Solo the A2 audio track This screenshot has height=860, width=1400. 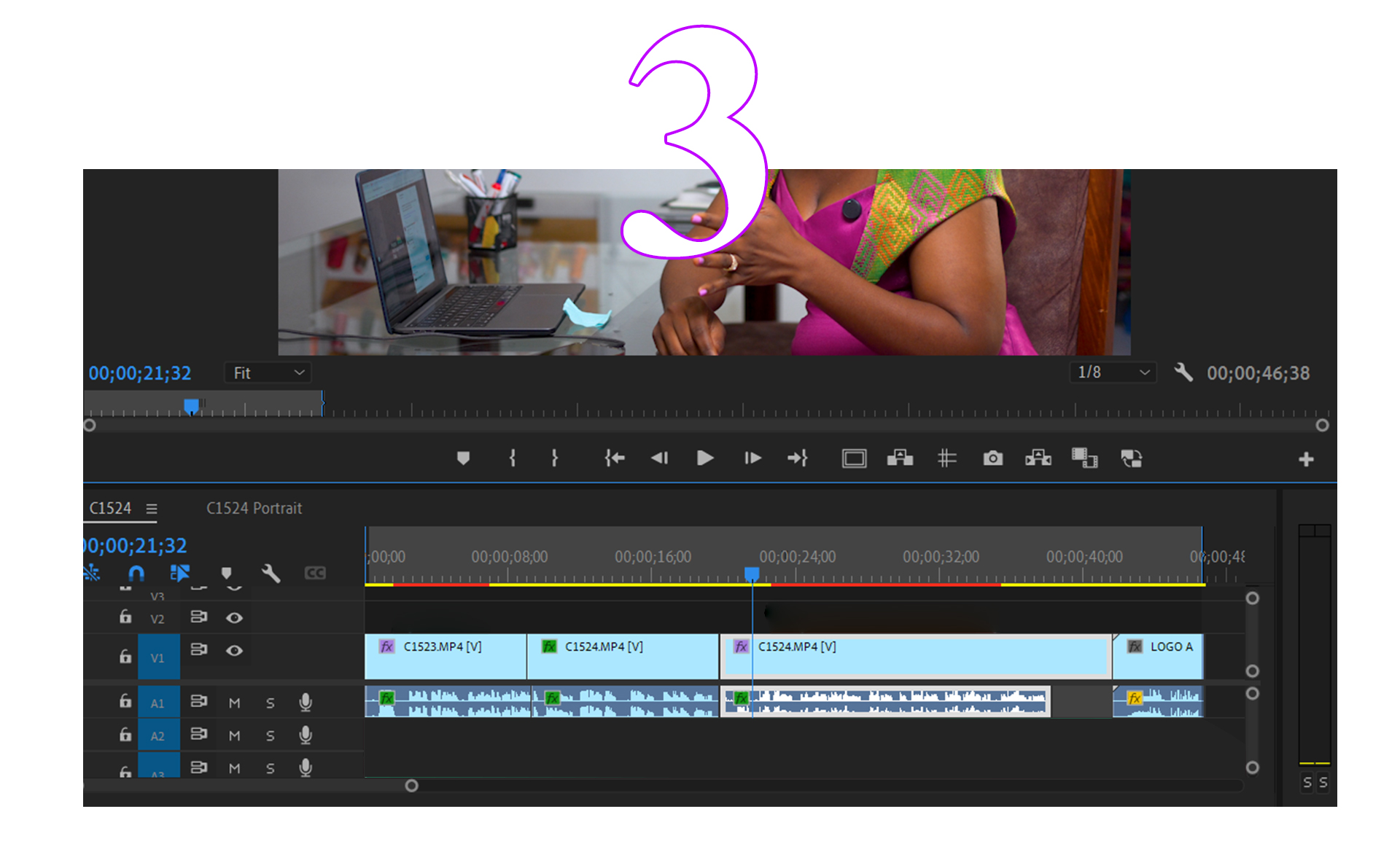click(x=271, y=736)
